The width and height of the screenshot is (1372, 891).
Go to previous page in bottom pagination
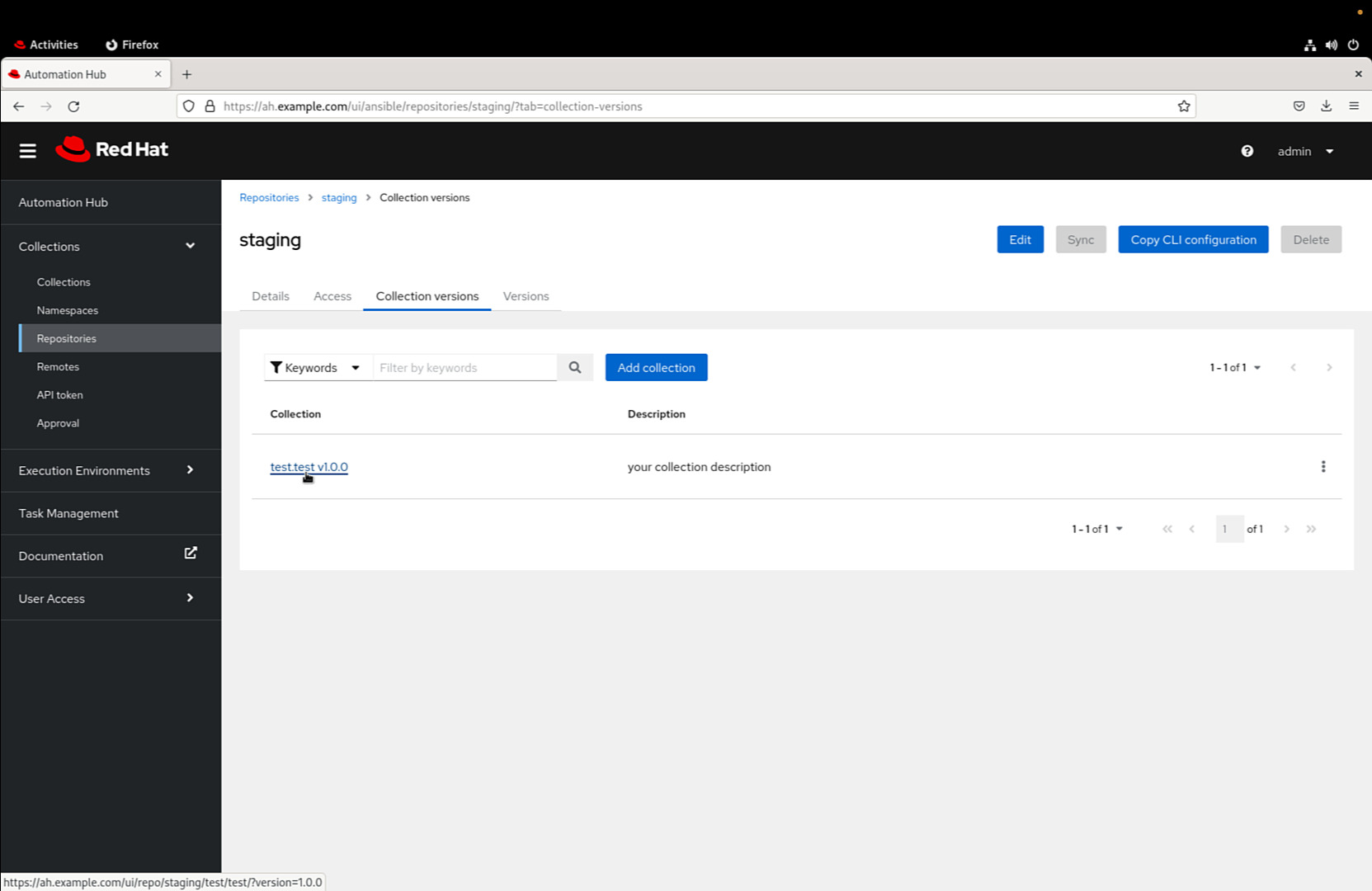coord(1192,529)
